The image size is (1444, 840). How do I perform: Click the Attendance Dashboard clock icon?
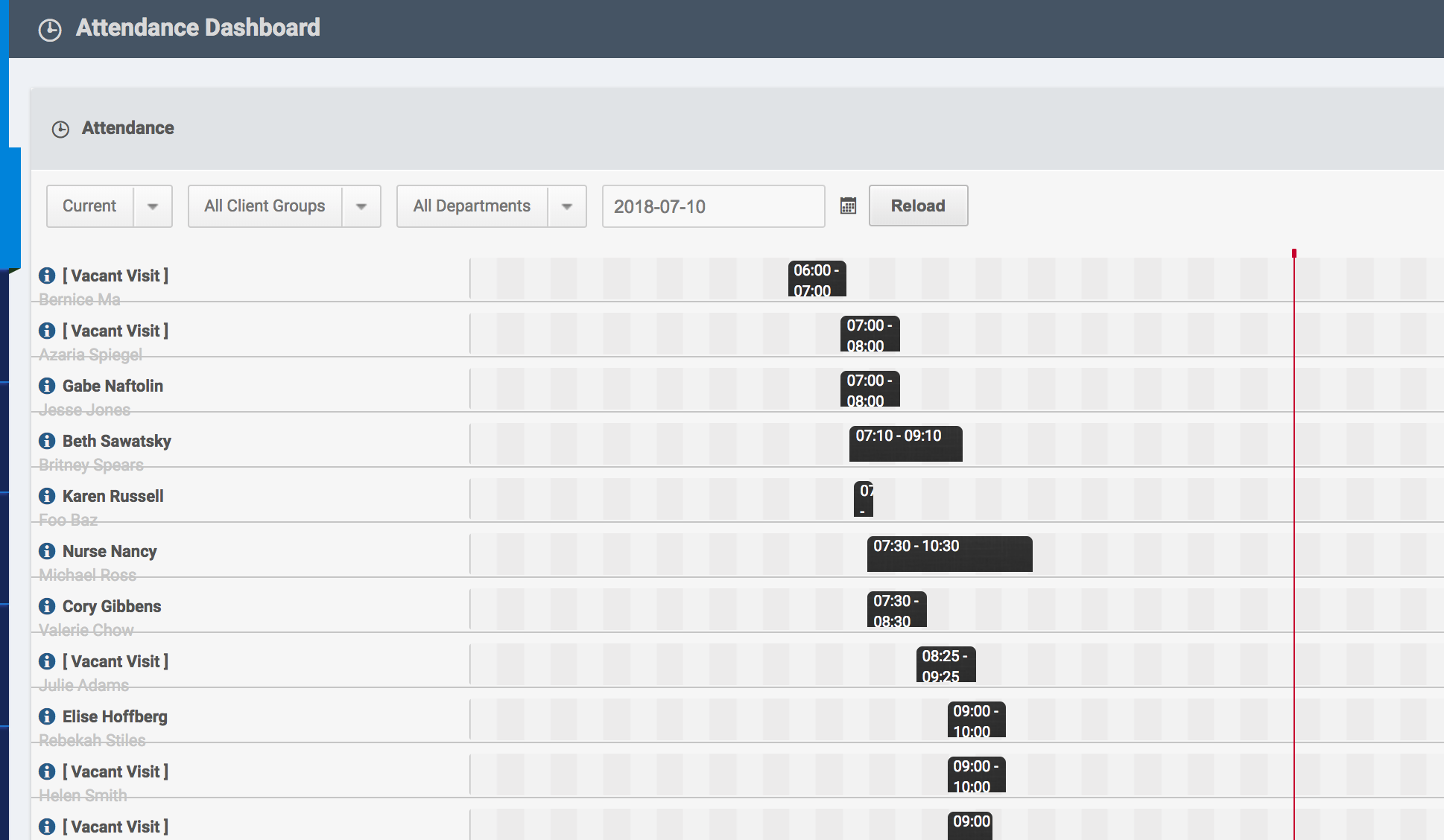50,30
